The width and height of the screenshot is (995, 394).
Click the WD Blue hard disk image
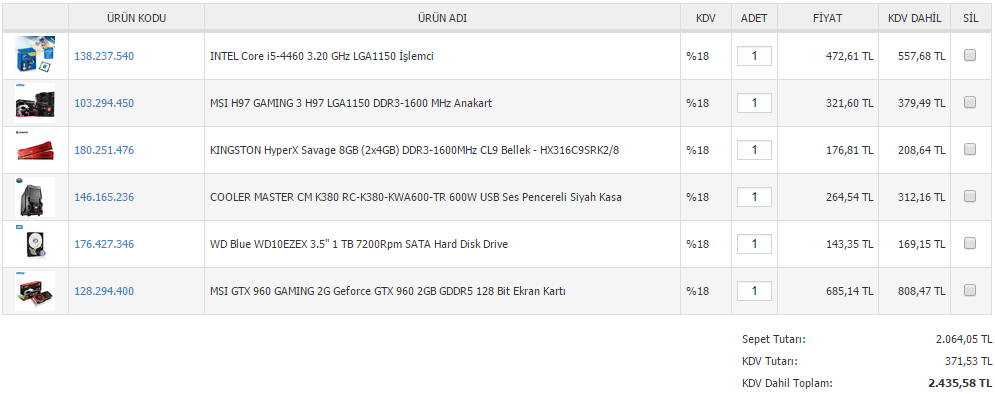[35, 244]
